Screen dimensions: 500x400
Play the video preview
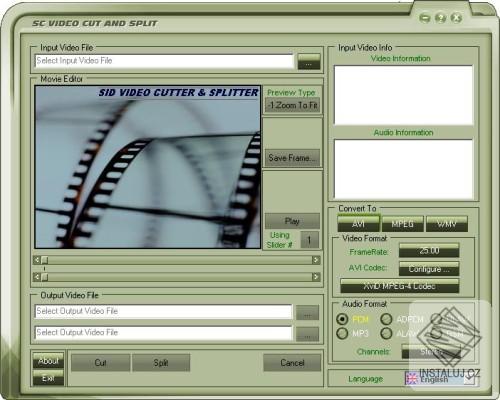pos(292,221)
